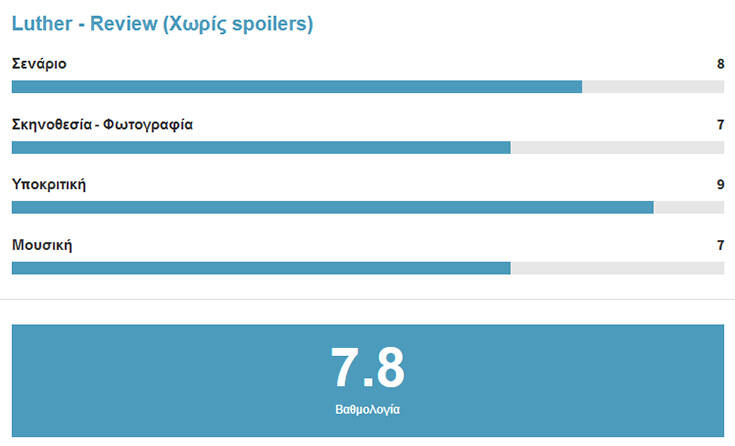Click the Luther - Review title heading
Screen dimensions: 735x446
(162, 24)
